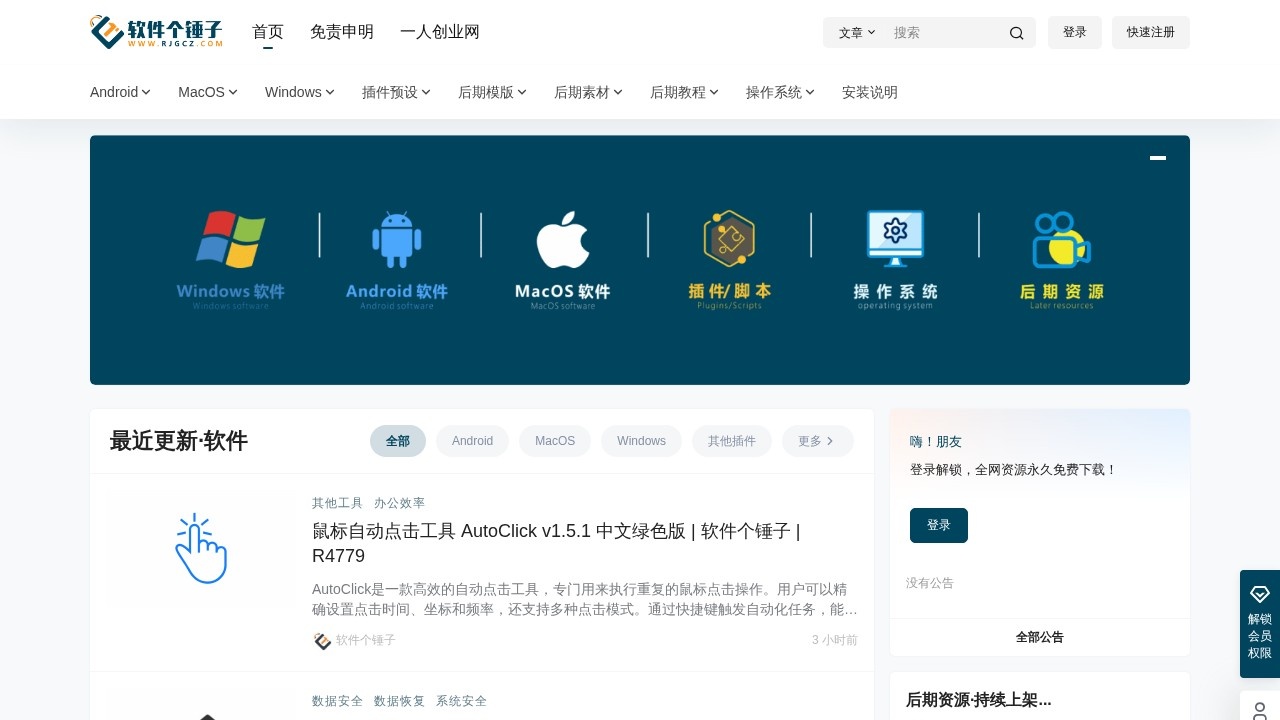The width and height of the screenshot is (1280, 720).
Task: Click the 3 小时前 timestamp
Action: (x=835, y=640)
